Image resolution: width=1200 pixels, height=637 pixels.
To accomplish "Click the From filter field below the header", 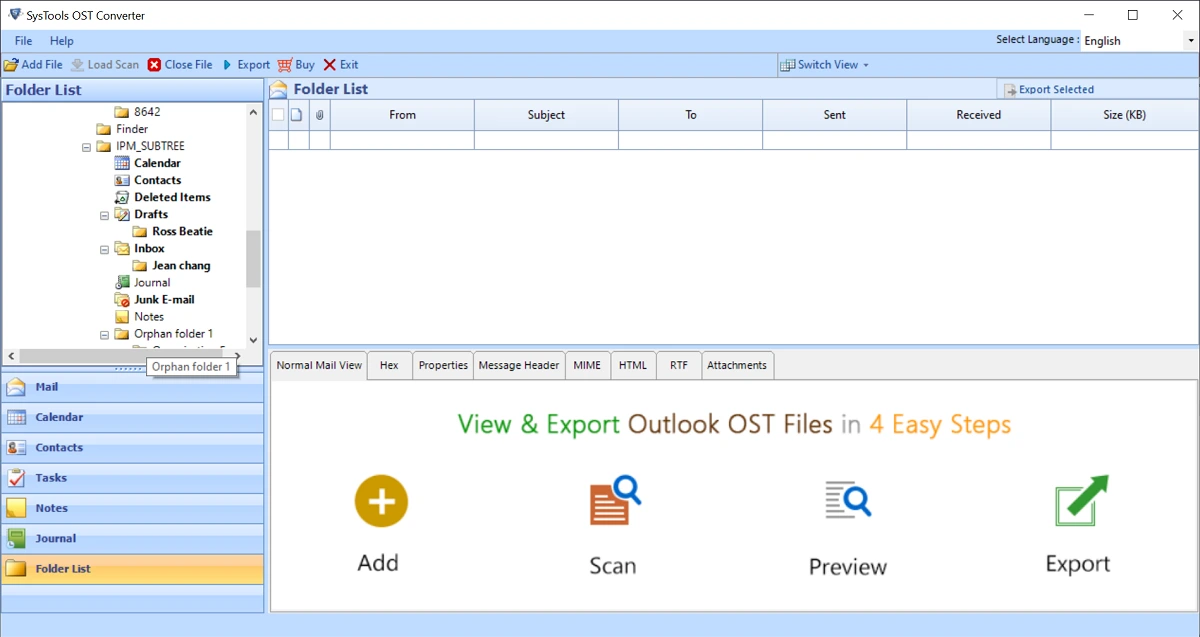I will 402,140.
